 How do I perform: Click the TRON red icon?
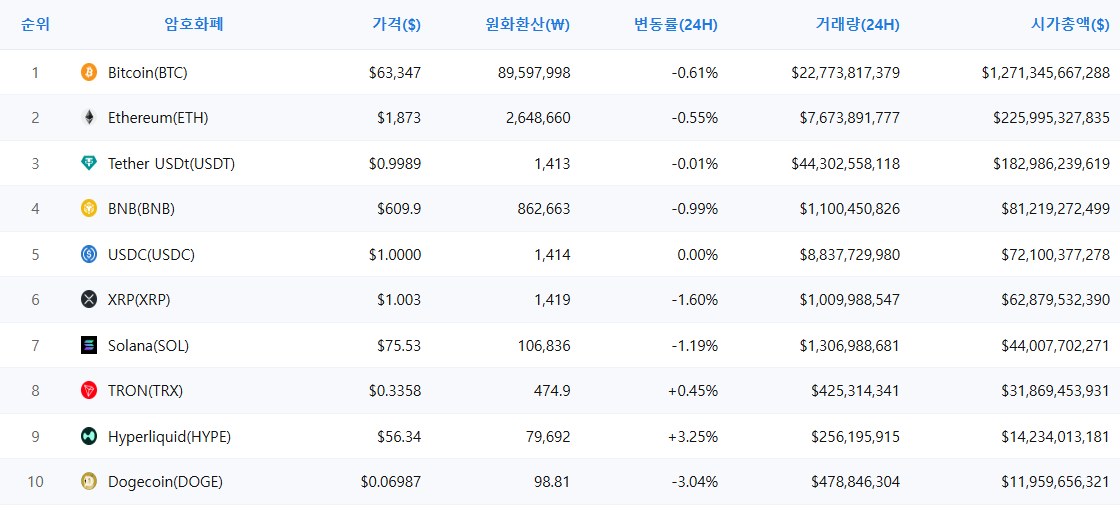(x=89, y=390)
